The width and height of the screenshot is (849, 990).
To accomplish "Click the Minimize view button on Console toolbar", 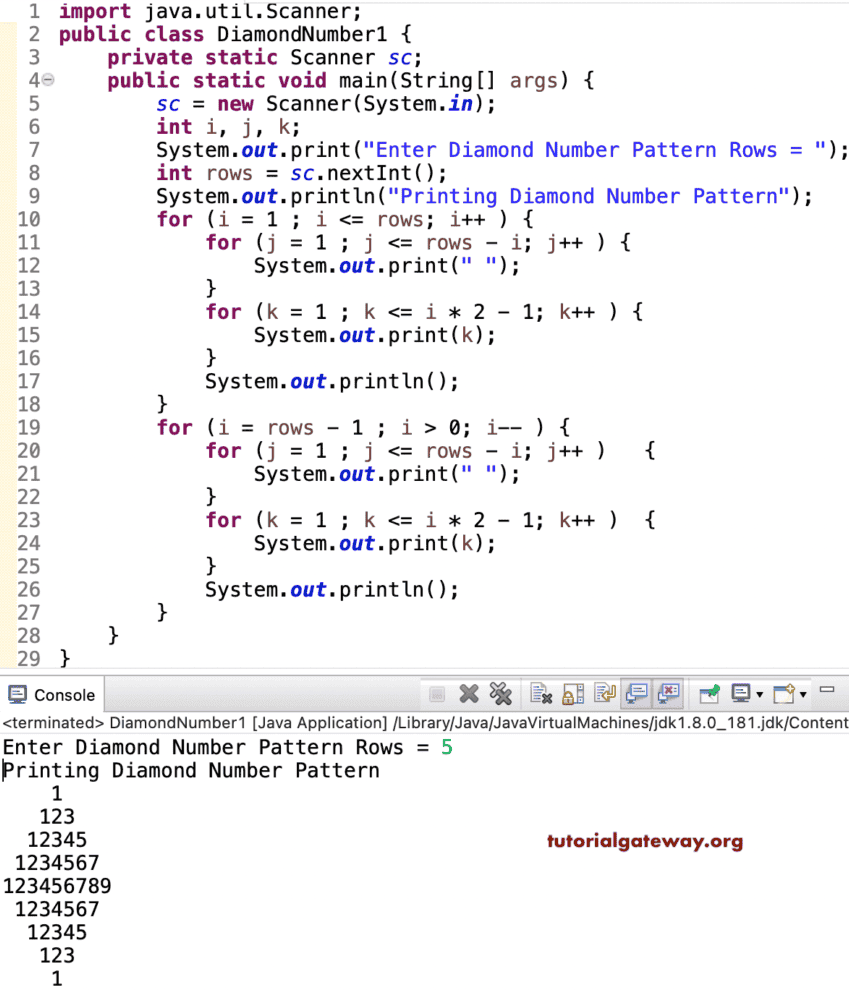I will (x=828, y=690).
